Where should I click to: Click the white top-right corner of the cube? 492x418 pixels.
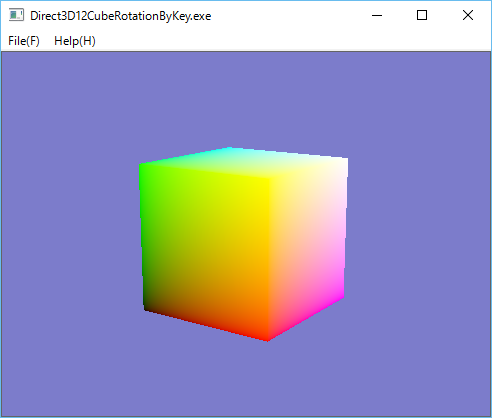tap(346, 161)
